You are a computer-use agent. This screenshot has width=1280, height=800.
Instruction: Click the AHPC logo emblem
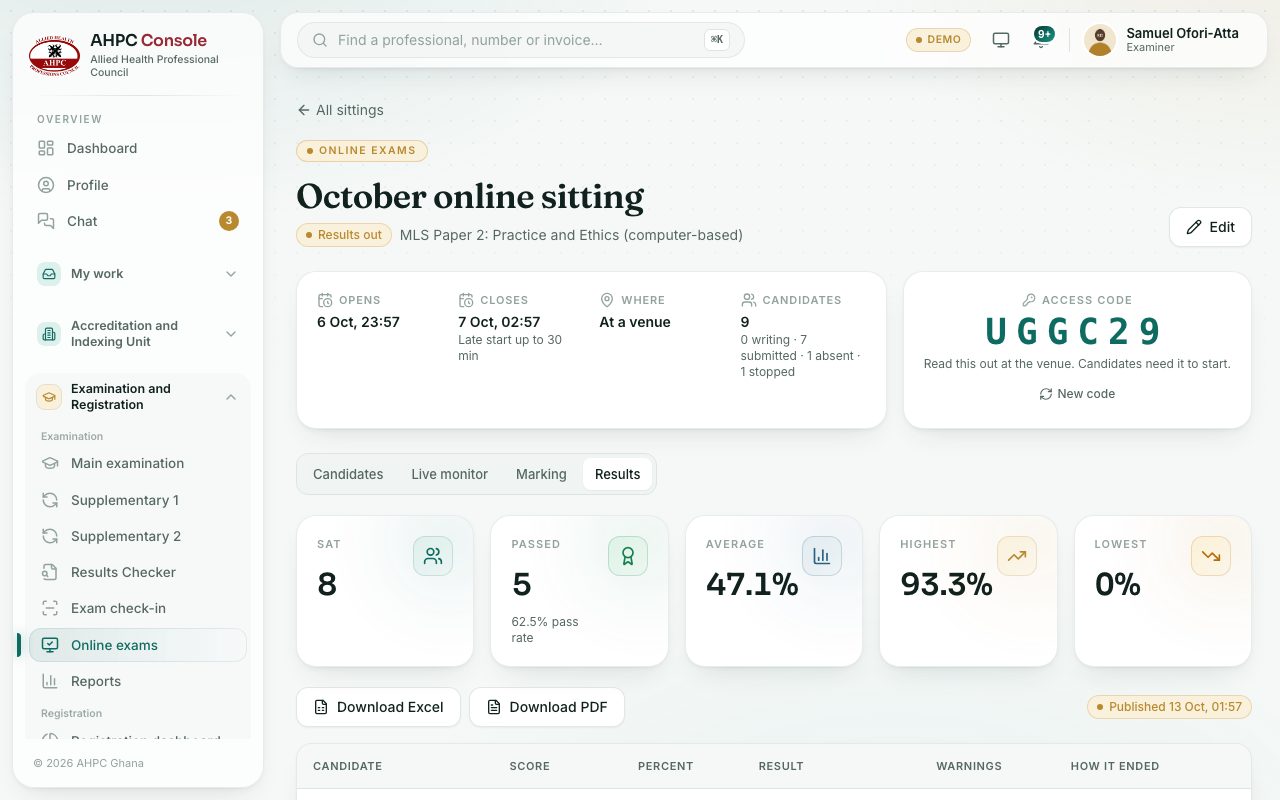click(54, 56)
